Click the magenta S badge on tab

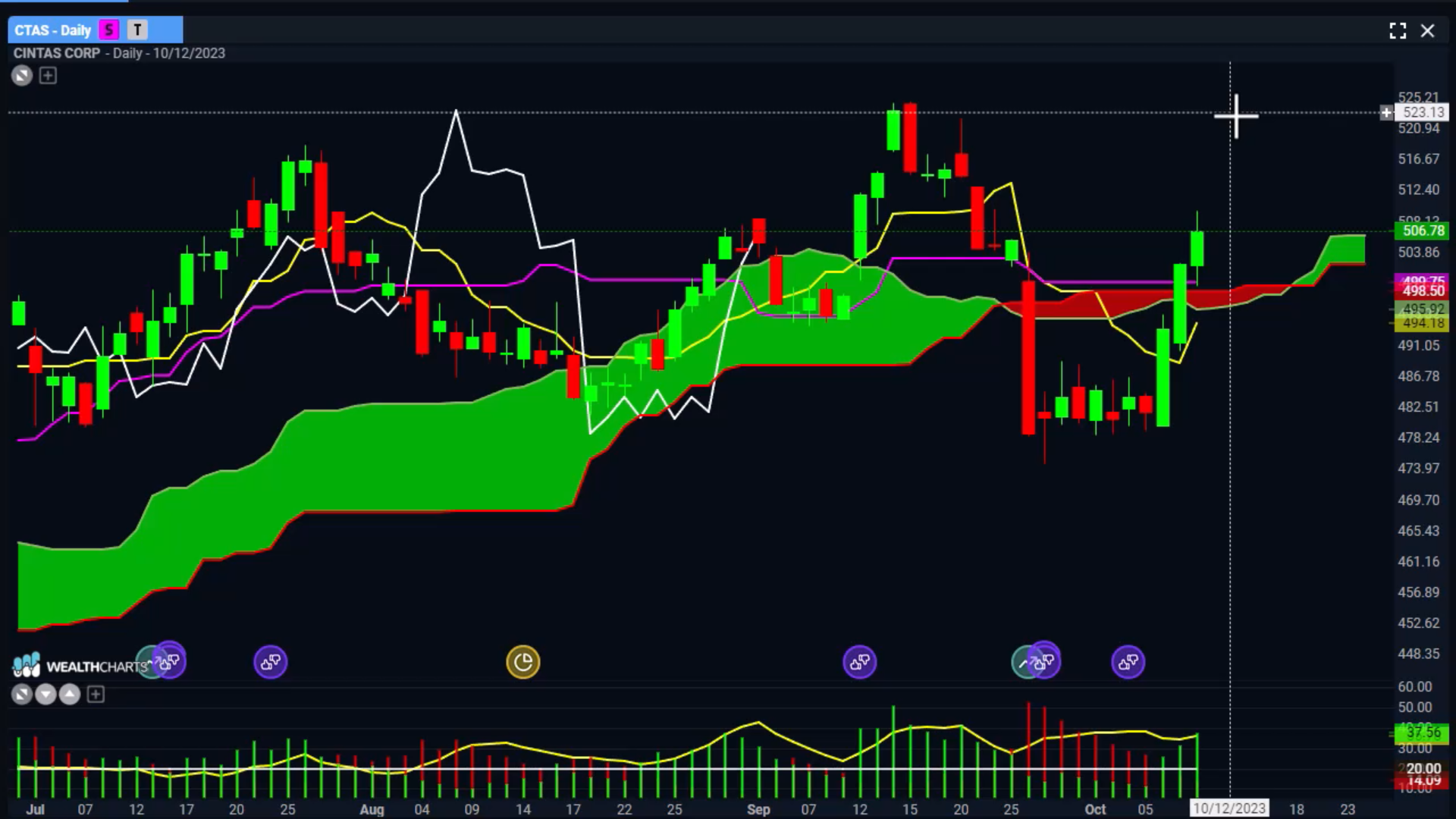[109, 30]
